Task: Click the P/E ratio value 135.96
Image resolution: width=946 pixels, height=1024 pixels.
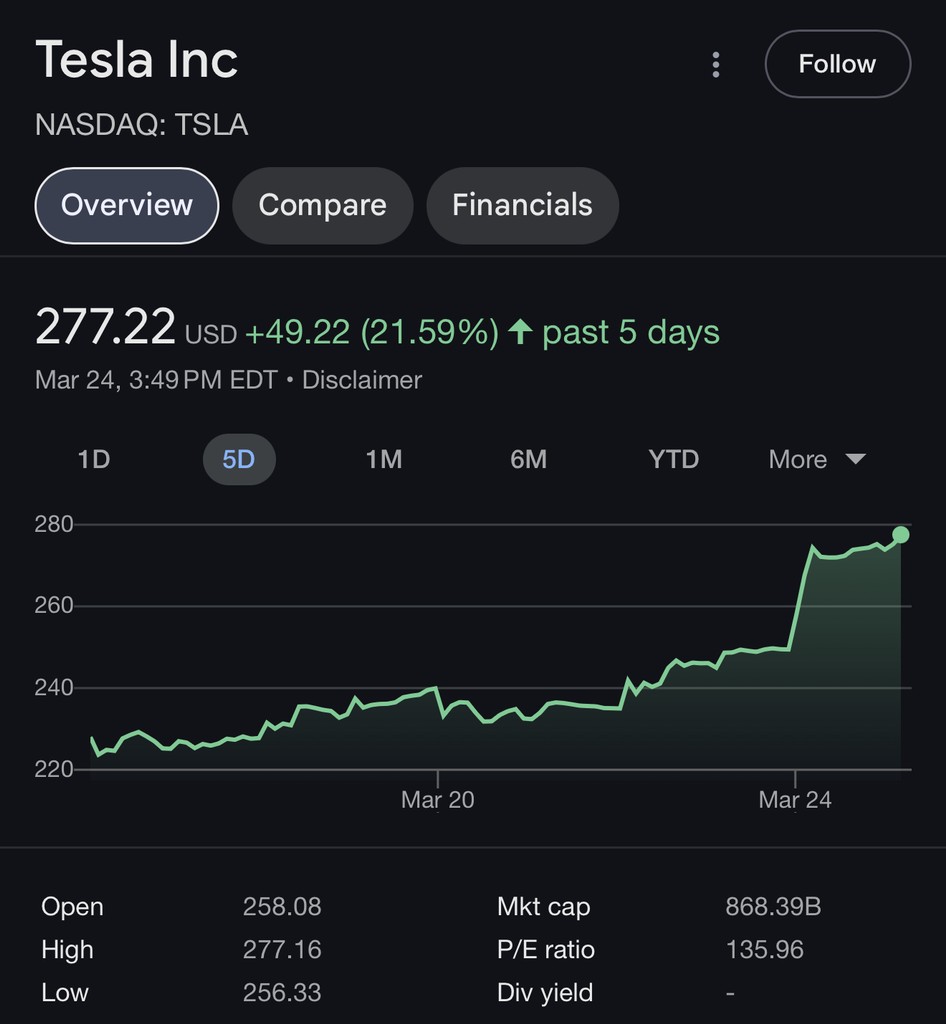Action: [764, 949]
